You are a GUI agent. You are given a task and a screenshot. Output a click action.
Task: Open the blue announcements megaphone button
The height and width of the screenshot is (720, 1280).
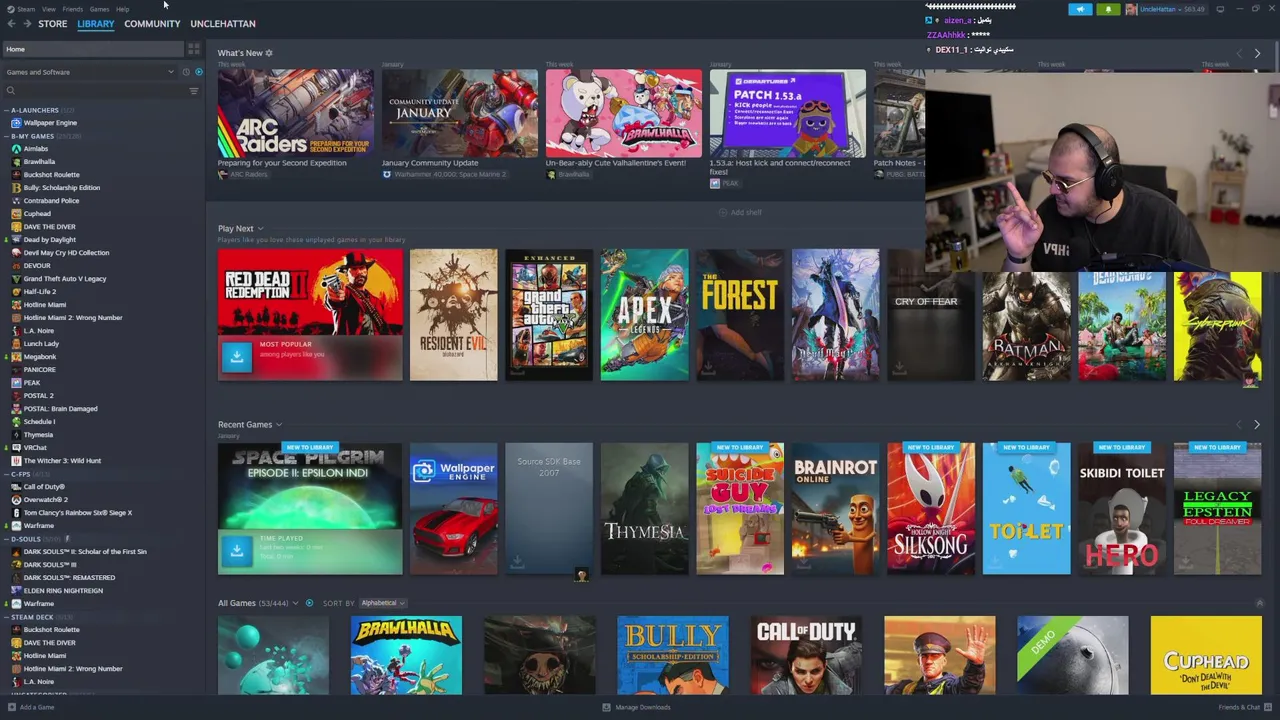coord(1080,9)
